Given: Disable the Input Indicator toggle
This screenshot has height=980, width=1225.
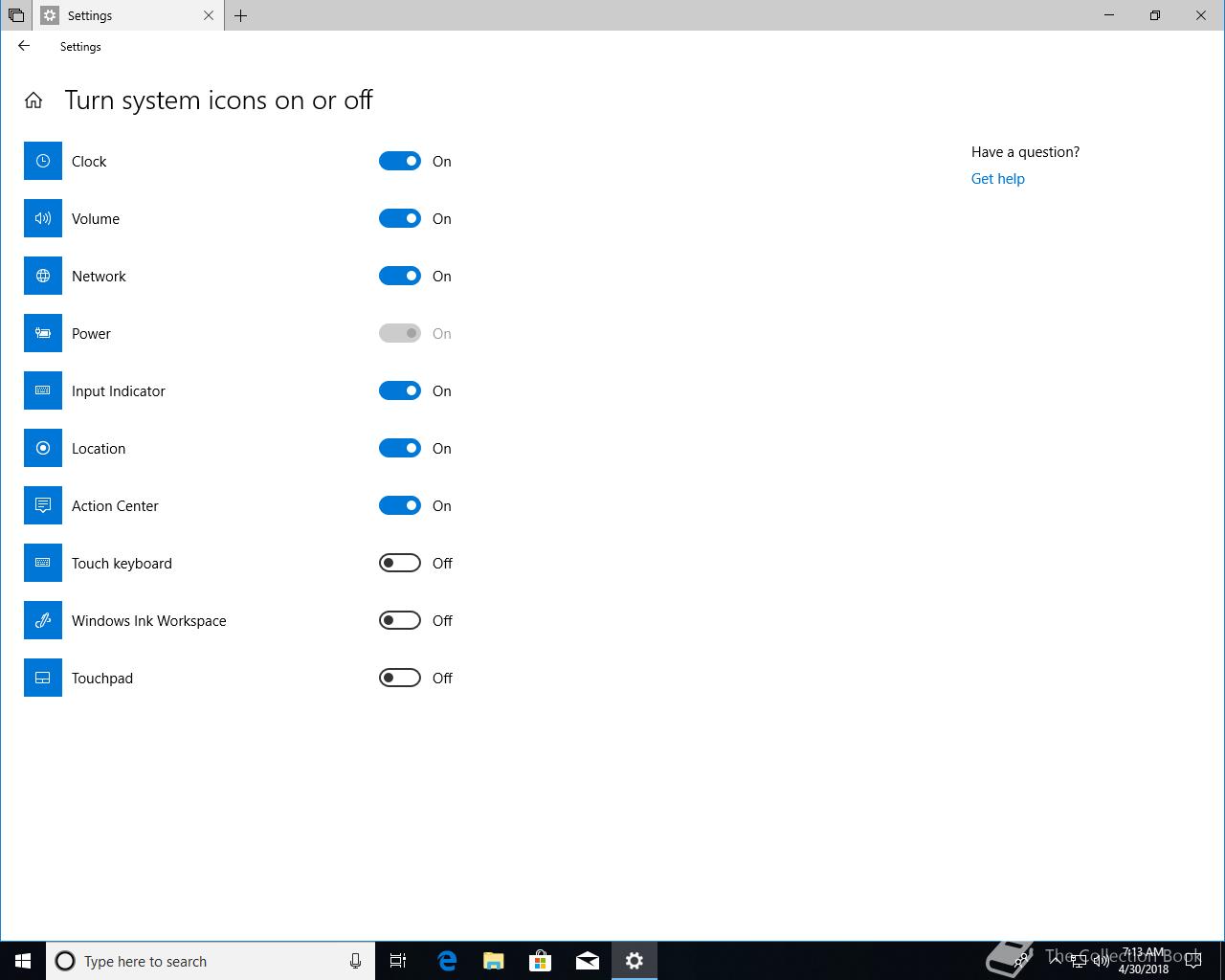Looking at the screenshot, I should (400, 390).
